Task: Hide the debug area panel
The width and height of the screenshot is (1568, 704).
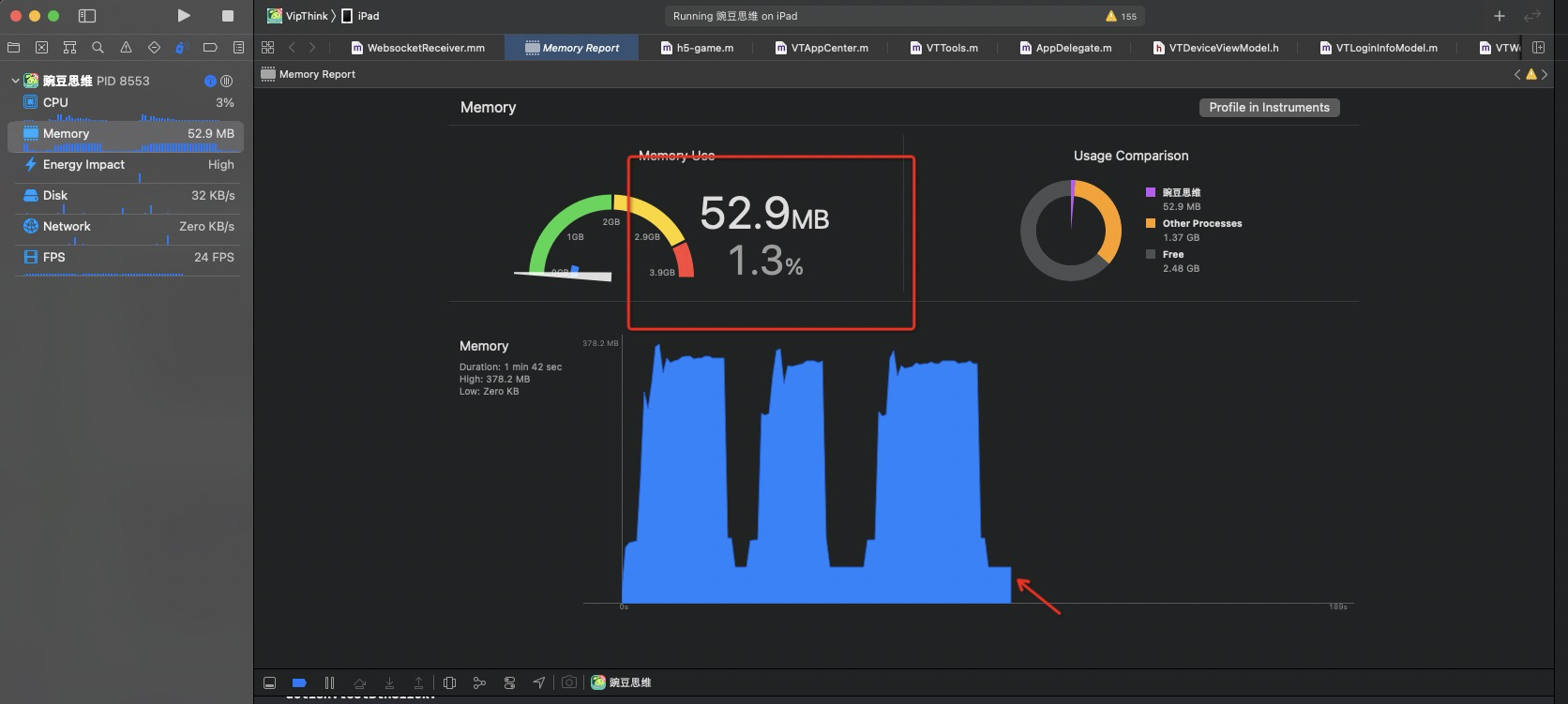Action: click(x=269, y=682)
